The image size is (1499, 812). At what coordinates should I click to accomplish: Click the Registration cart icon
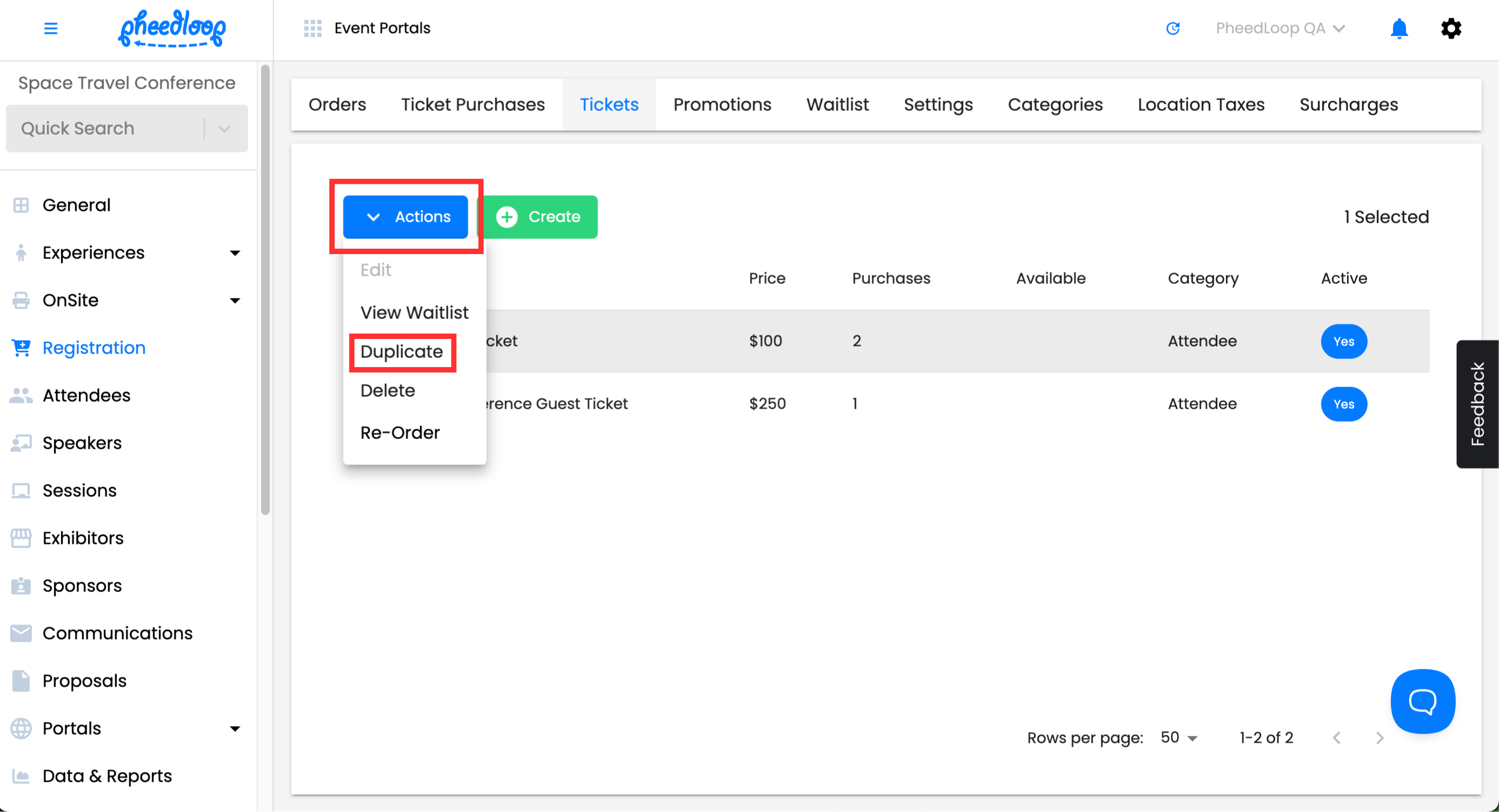(x=21, y=348)
